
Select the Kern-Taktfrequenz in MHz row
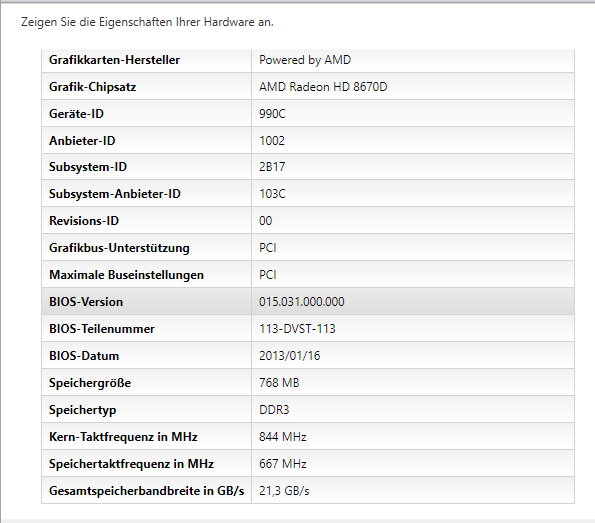click(x=308, y=436)
